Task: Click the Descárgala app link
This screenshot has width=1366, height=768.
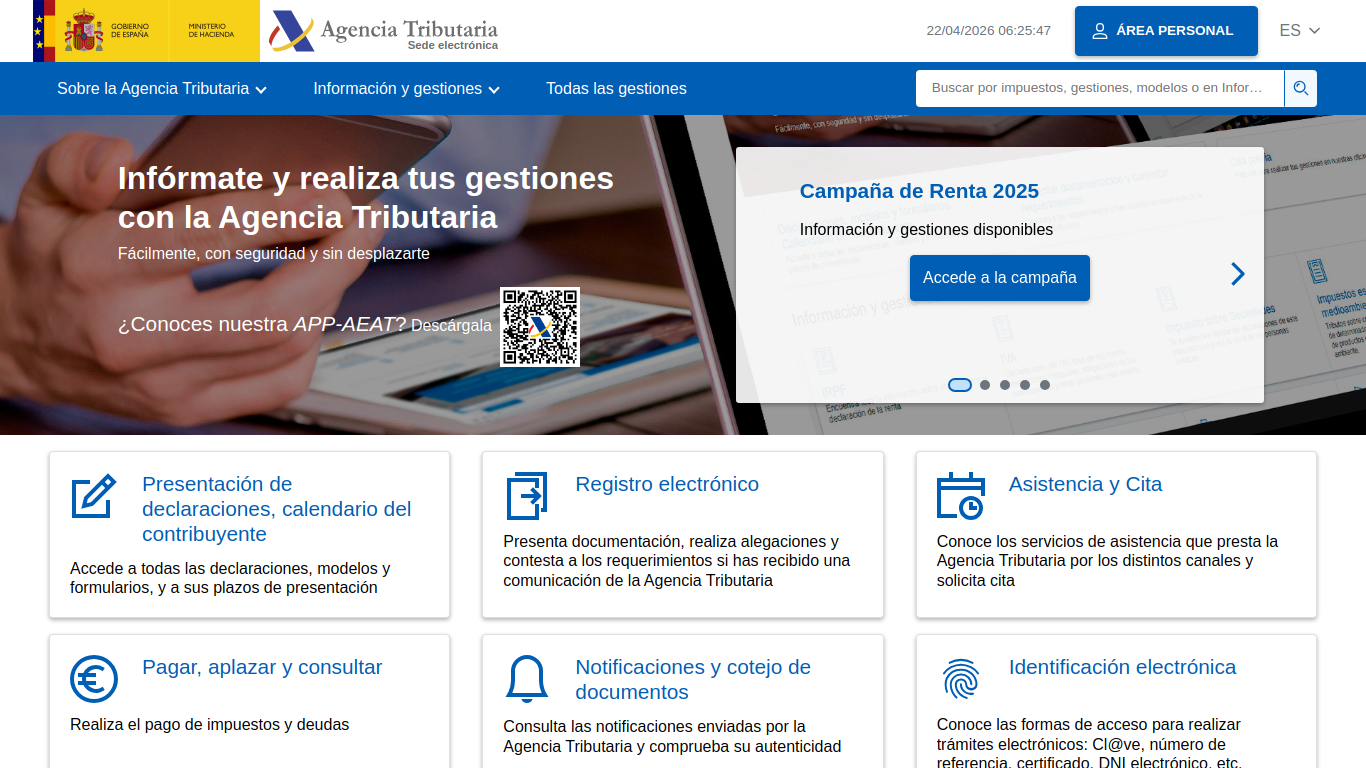Action: point(451,326)
